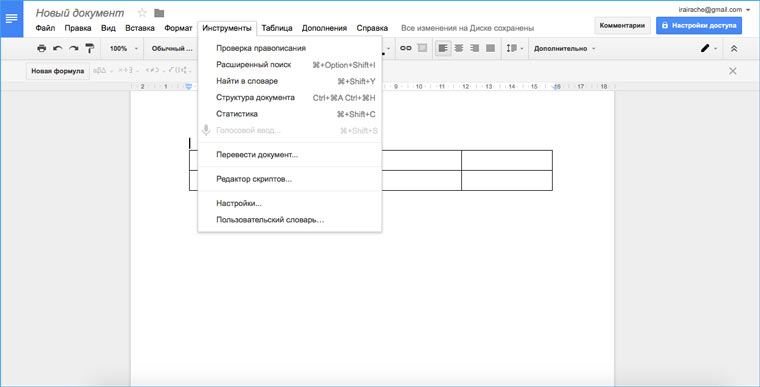Open the Таблица menu
This screenshot has height=387, width=760.
(277, 28)
